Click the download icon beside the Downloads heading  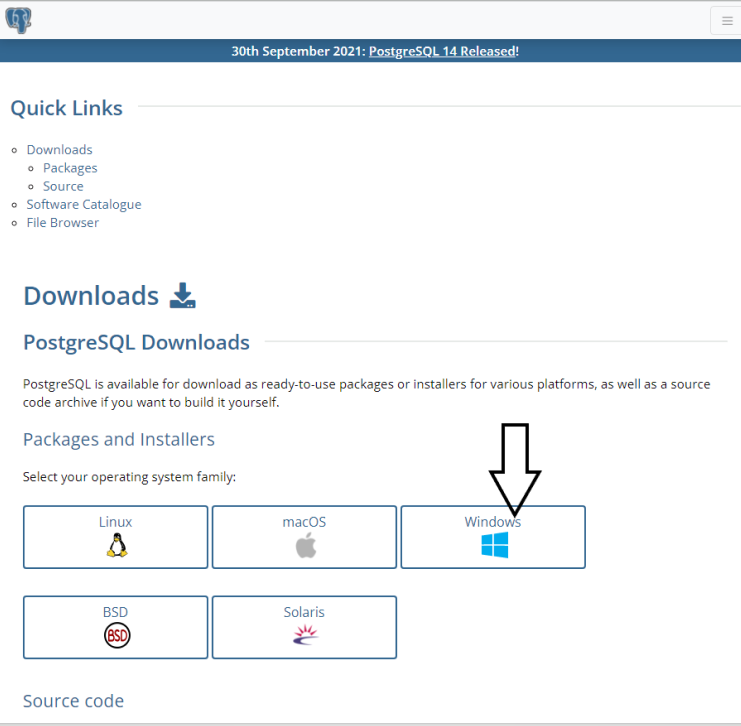click(183, 296)
